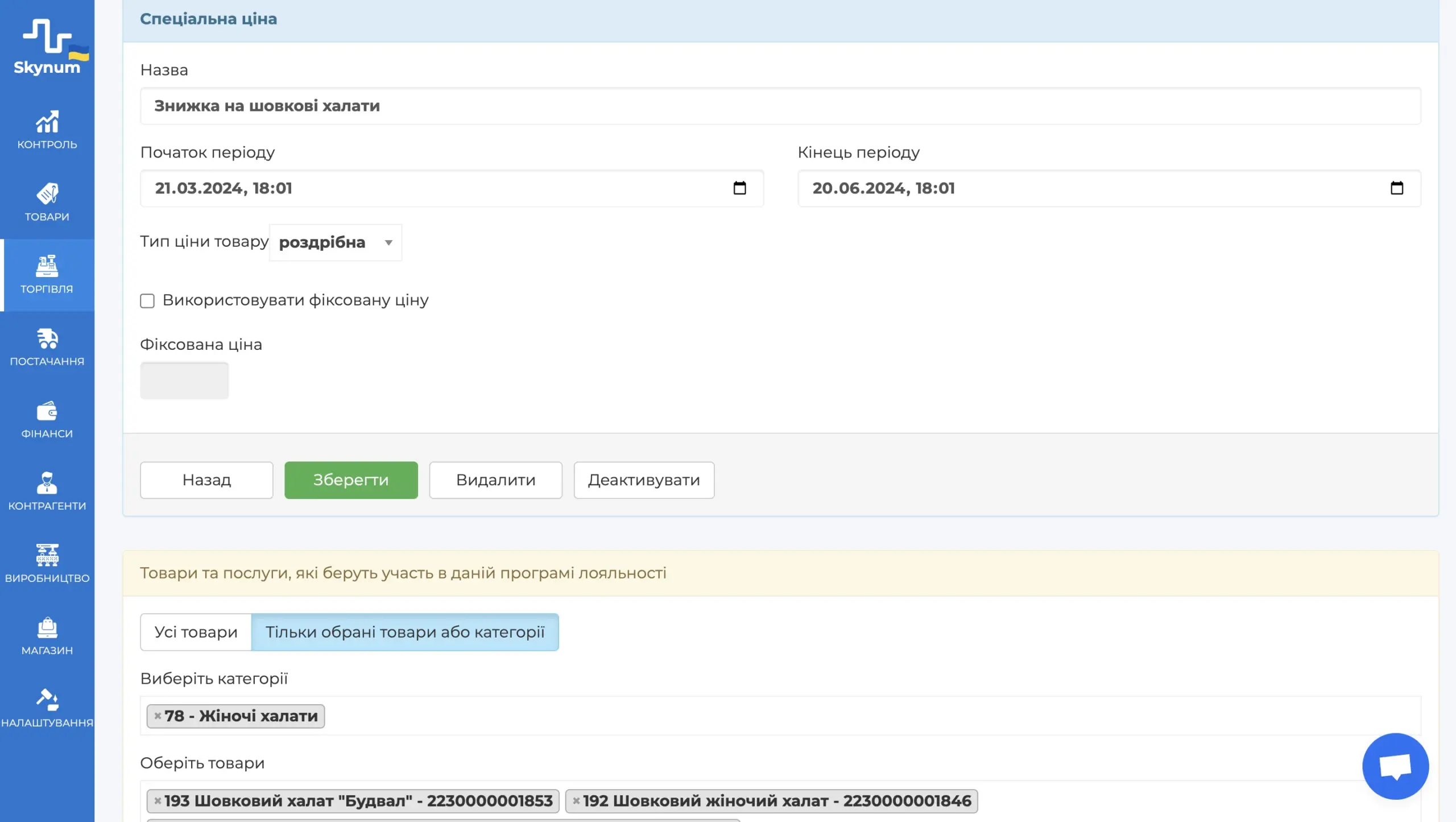This screenshot has width=1456, height=822.
Task: Open Виробництво sidebar icon
Action: coord(47,556)
